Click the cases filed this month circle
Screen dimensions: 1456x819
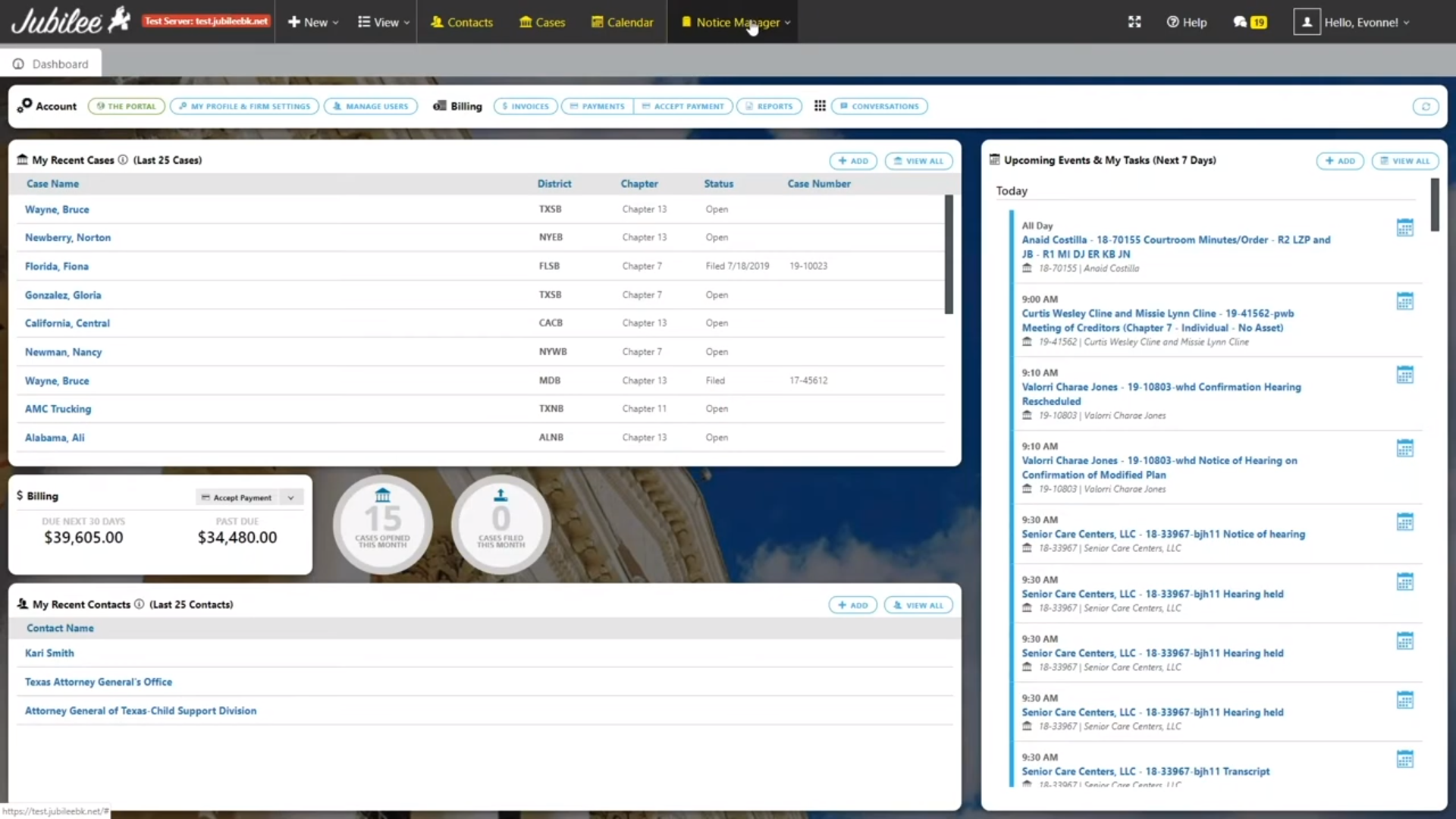pyautogui.click(x=500, y=524)
